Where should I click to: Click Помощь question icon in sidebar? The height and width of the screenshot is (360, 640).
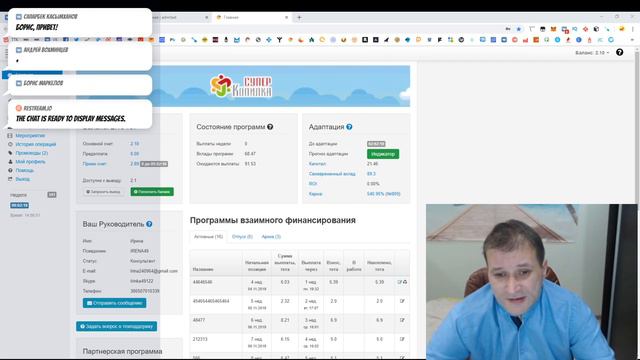pos(10,170)
